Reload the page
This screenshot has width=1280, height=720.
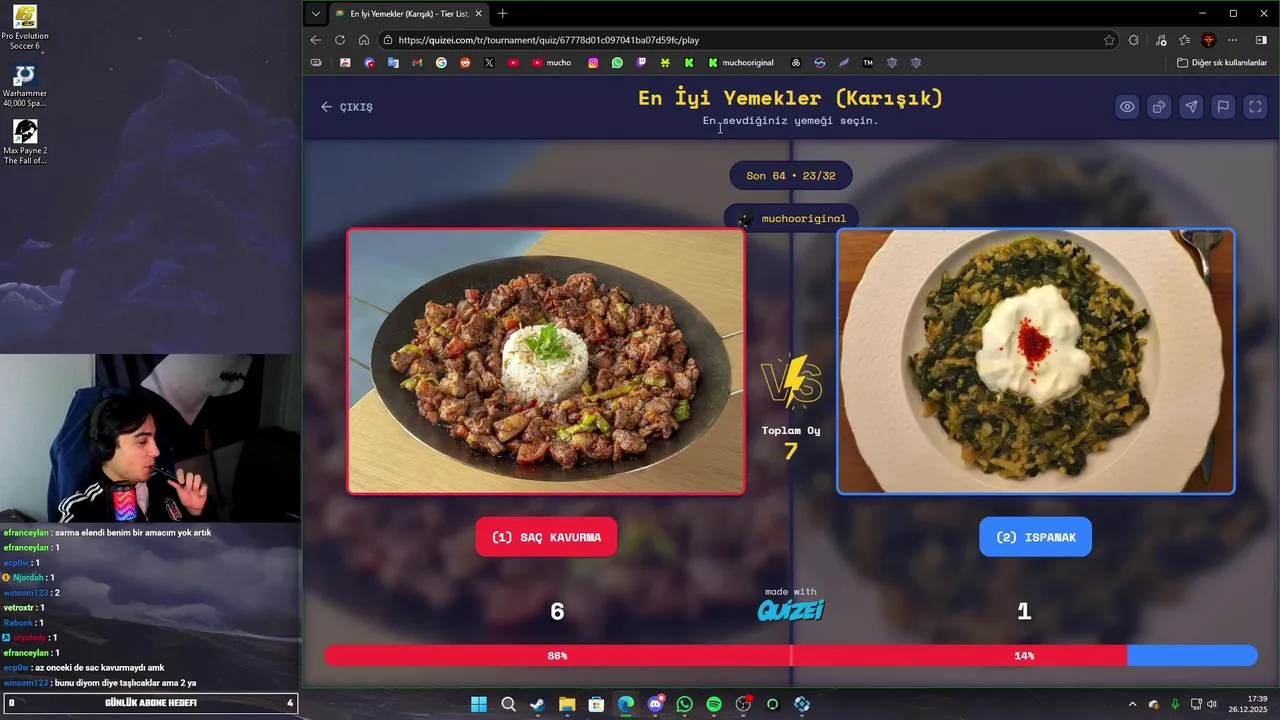[340, 40]
